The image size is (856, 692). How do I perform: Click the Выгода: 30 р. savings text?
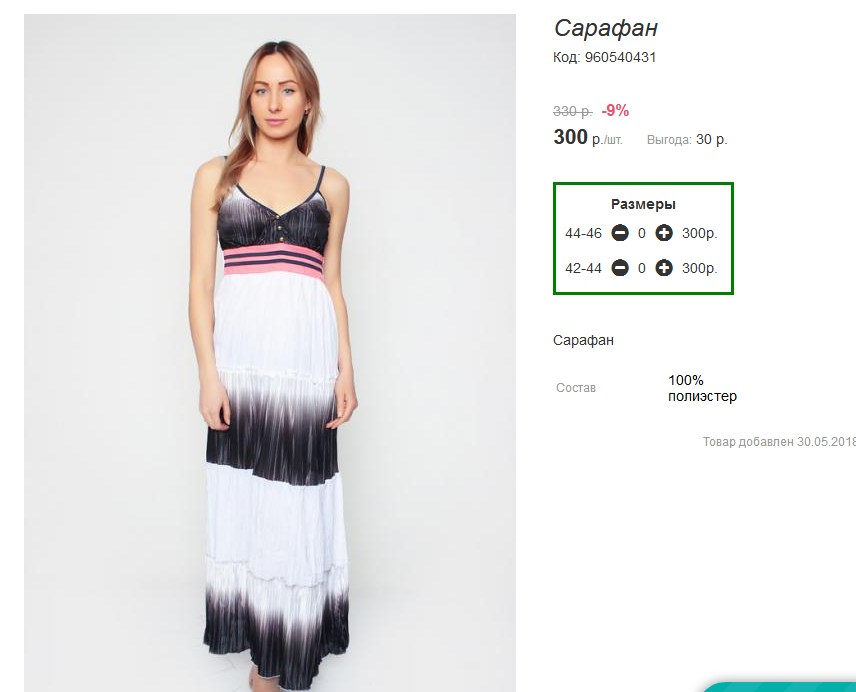coord(687,140)
